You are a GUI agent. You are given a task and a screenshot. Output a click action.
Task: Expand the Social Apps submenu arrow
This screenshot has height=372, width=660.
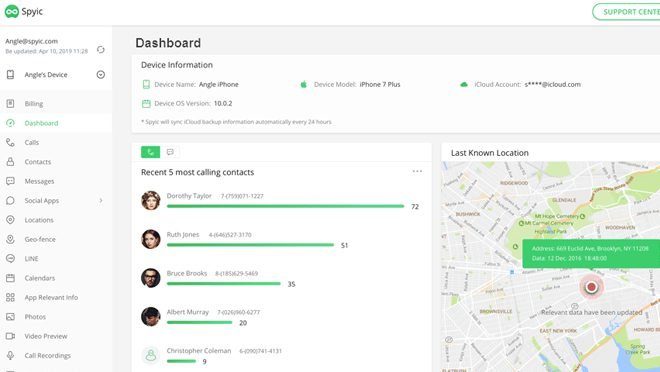pyautogui.click(x=101, y=200)
